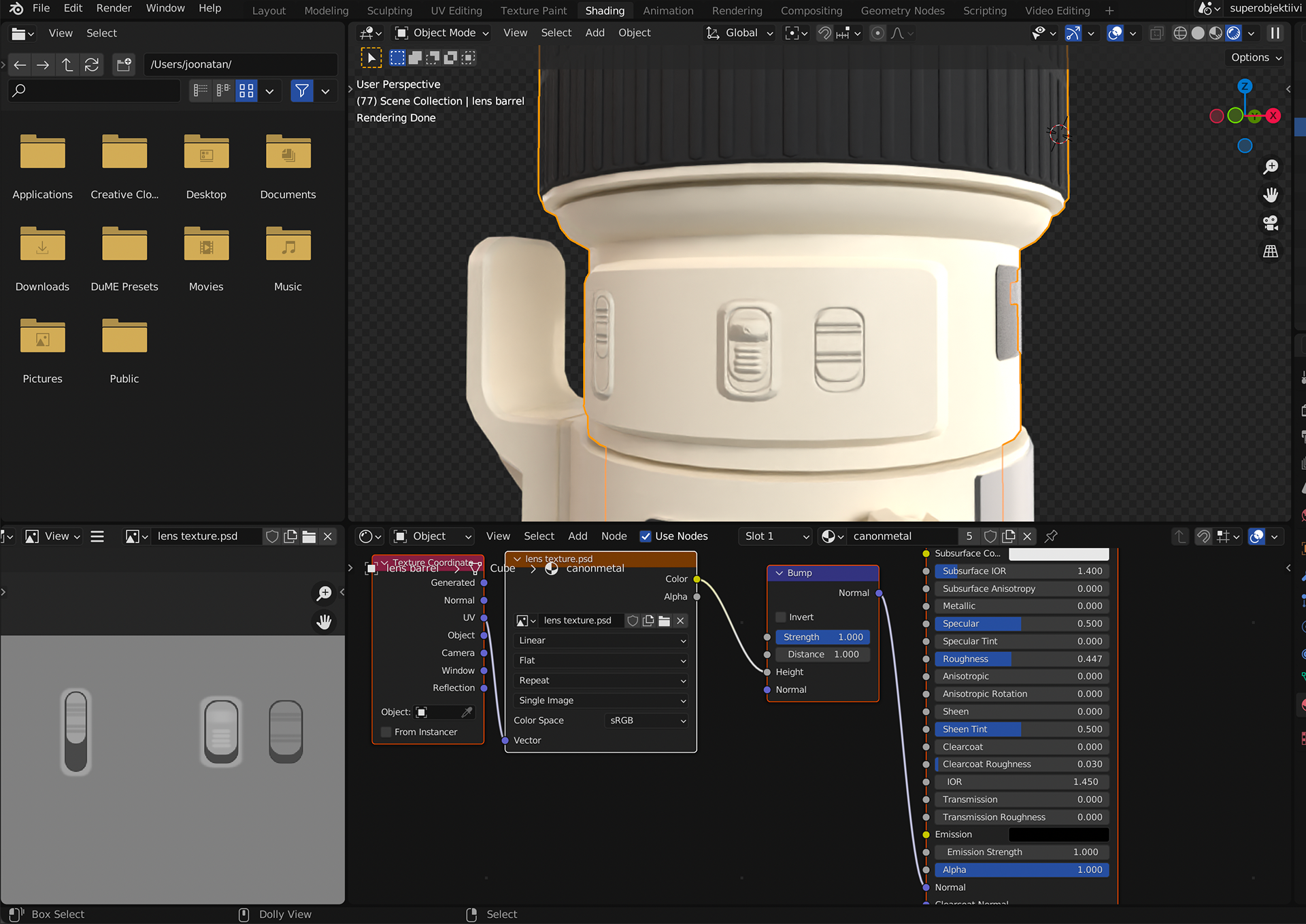
Task: Open the Pictures folder
Action: [x=42, y=352]
